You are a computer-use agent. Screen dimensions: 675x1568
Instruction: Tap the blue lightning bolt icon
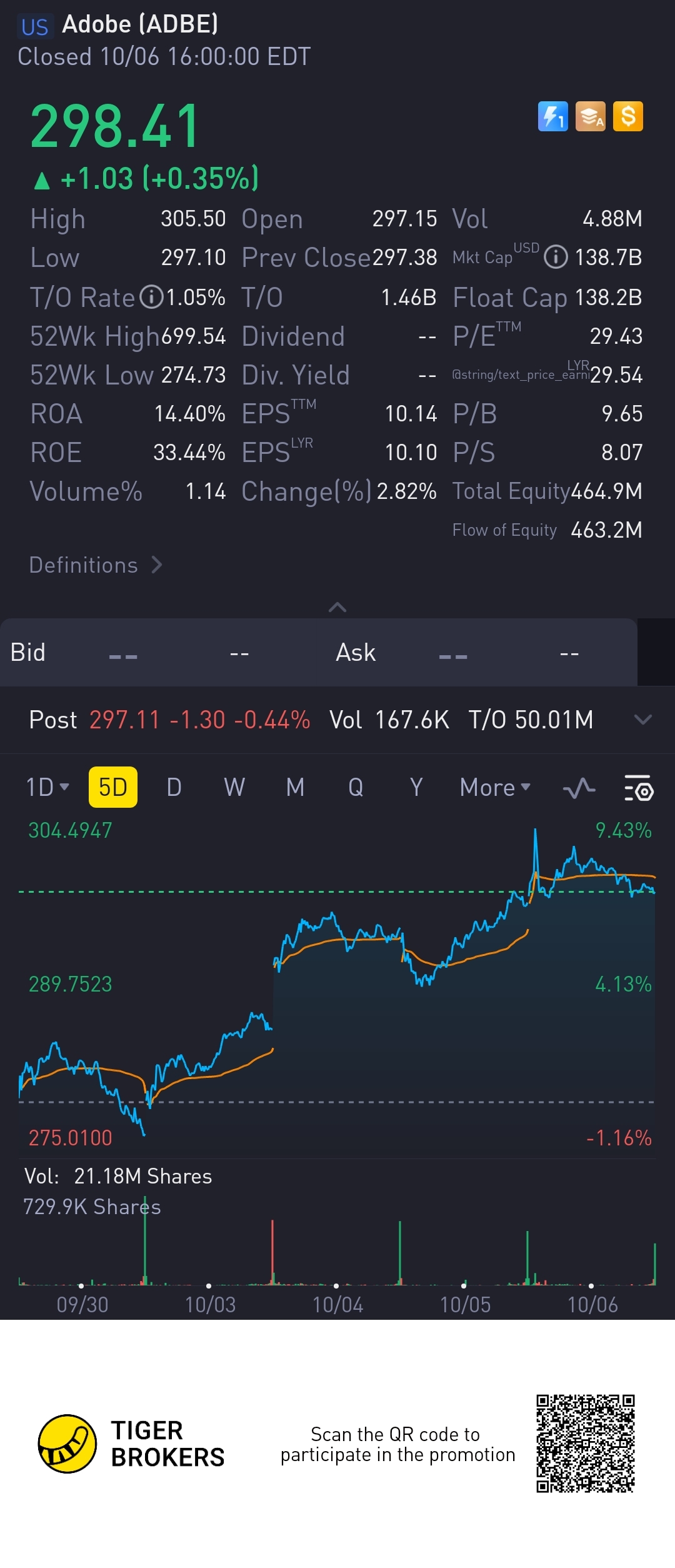[553, 116]
